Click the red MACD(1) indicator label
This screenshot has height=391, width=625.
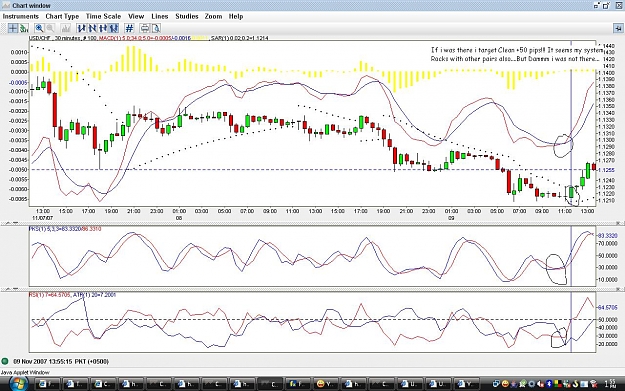pyautogui.click(x=136, y=38)
